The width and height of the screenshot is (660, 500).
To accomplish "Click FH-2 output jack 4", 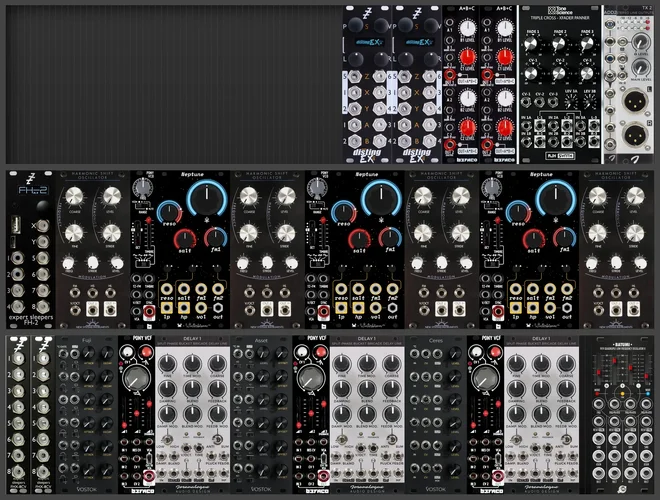I will [x=18, y=306].
